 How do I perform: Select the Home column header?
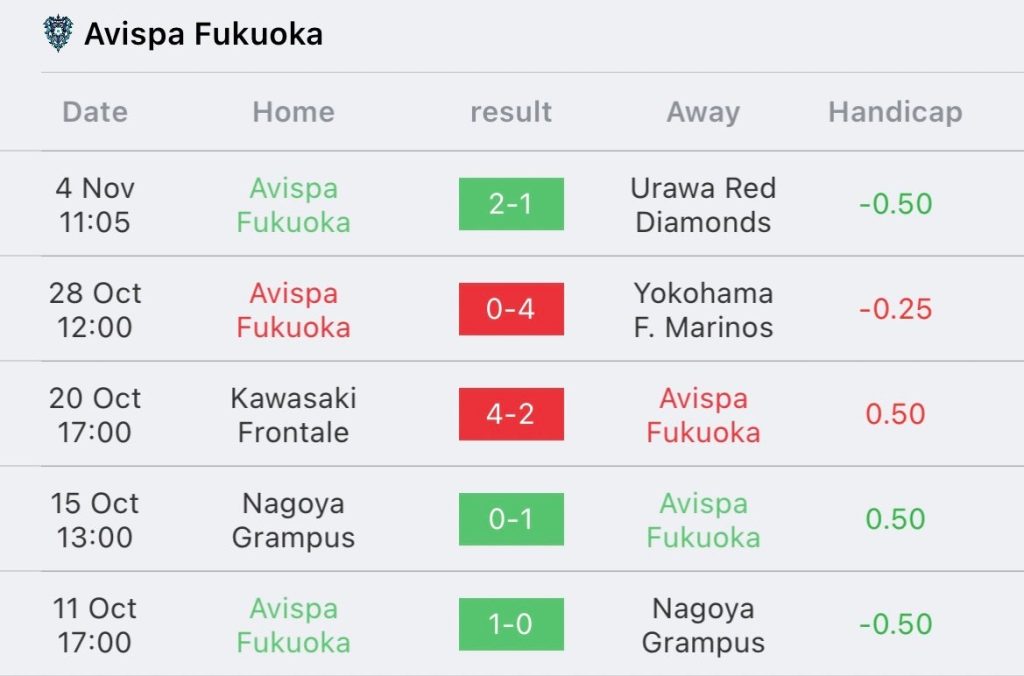[293, 112]
